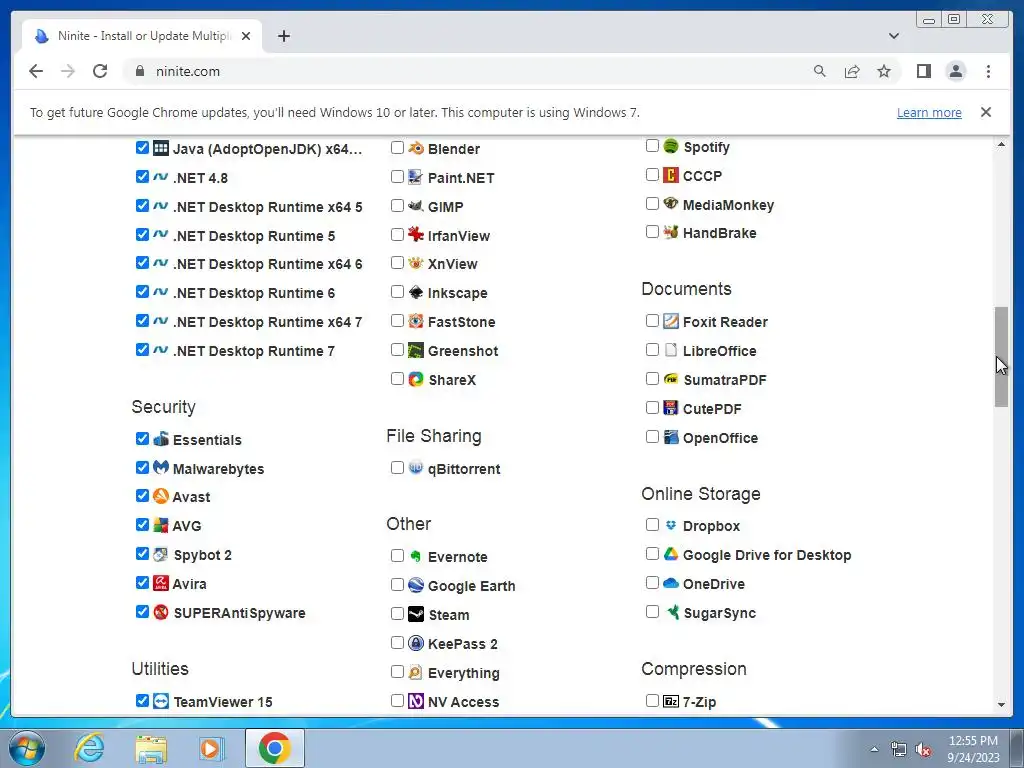The height and width of the screenshot is (768, 1024).
Task: Click the Learn more link
Action: tap(929, 112)
